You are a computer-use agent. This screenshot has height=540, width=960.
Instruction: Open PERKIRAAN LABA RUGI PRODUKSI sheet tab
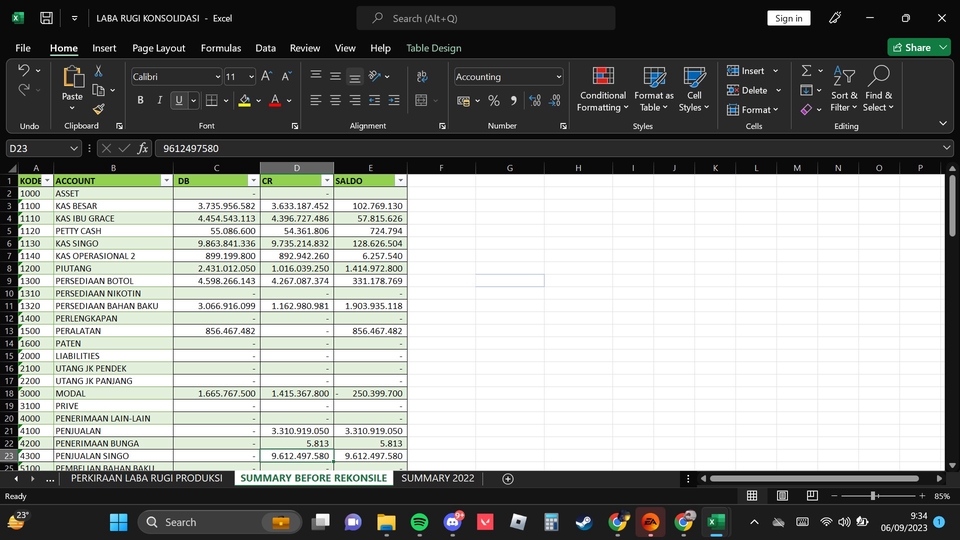[146, 478]
